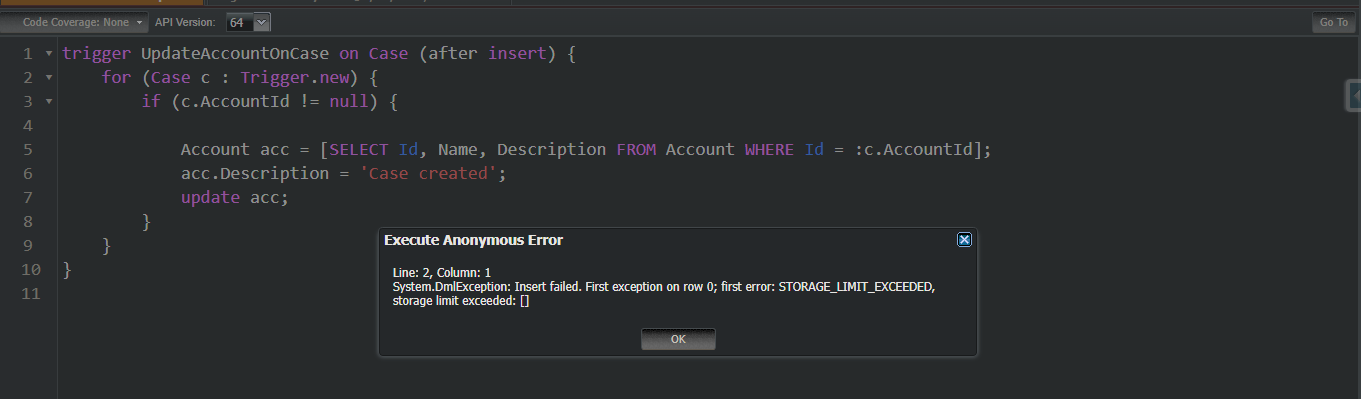Collapse the trigger block on line 1

pos(49,53)
